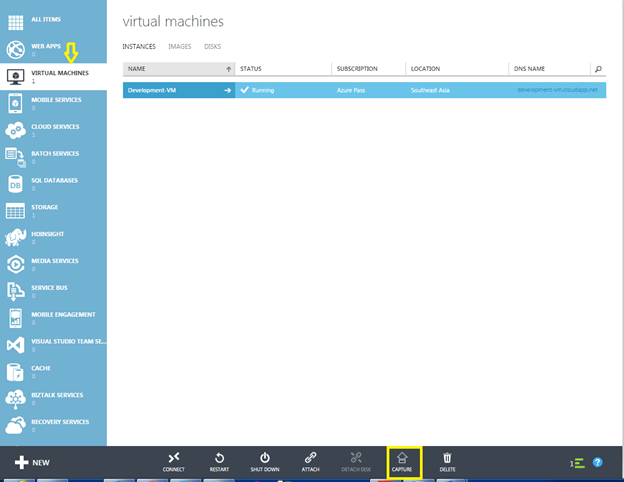Viewport: 624px width, 482px height.
Task: Open the Cache cylinder icon
Action: coord(16,372)
